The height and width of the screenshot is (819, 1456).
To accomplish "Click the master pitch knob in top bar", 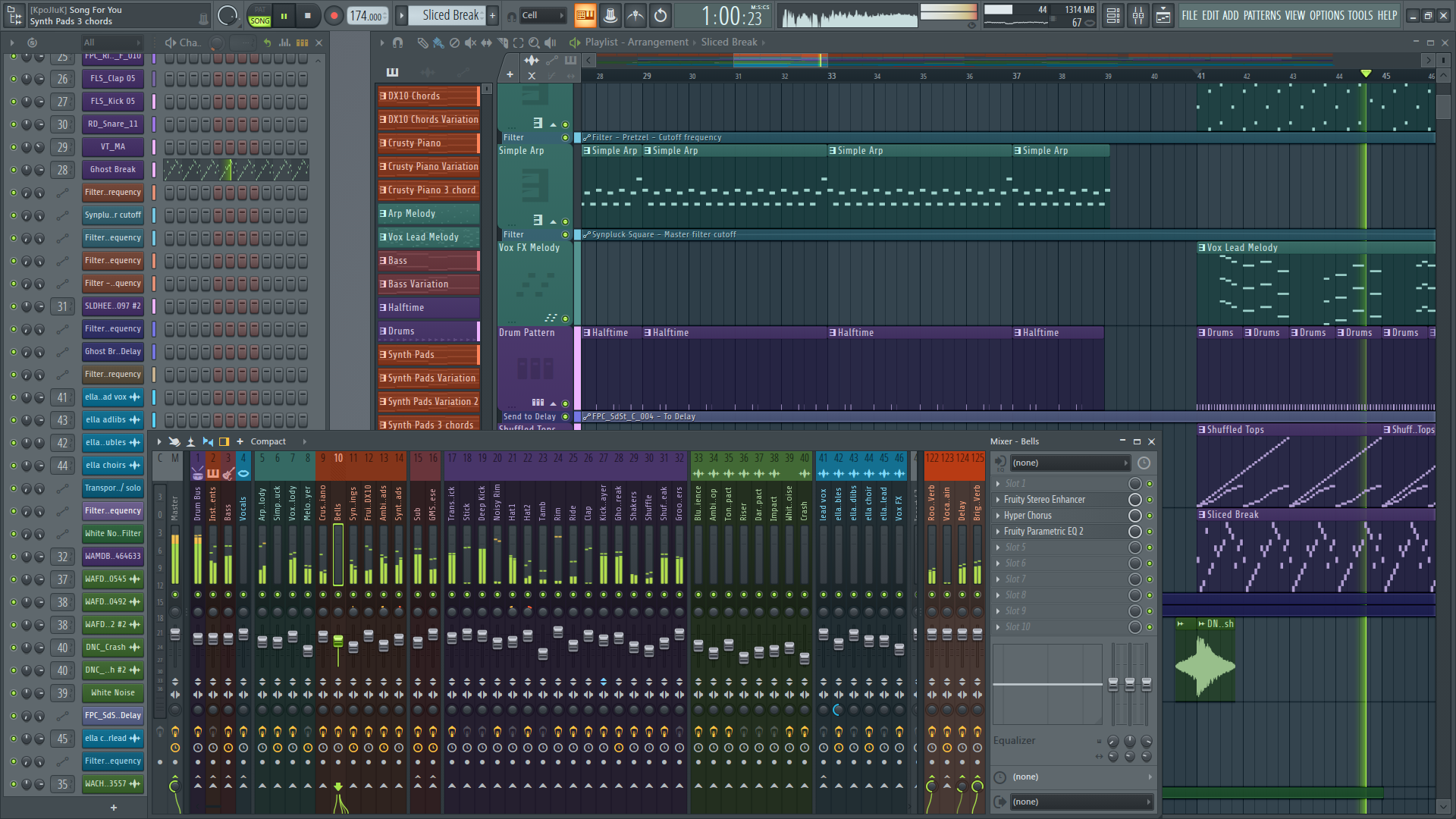I will coord(227,15).
